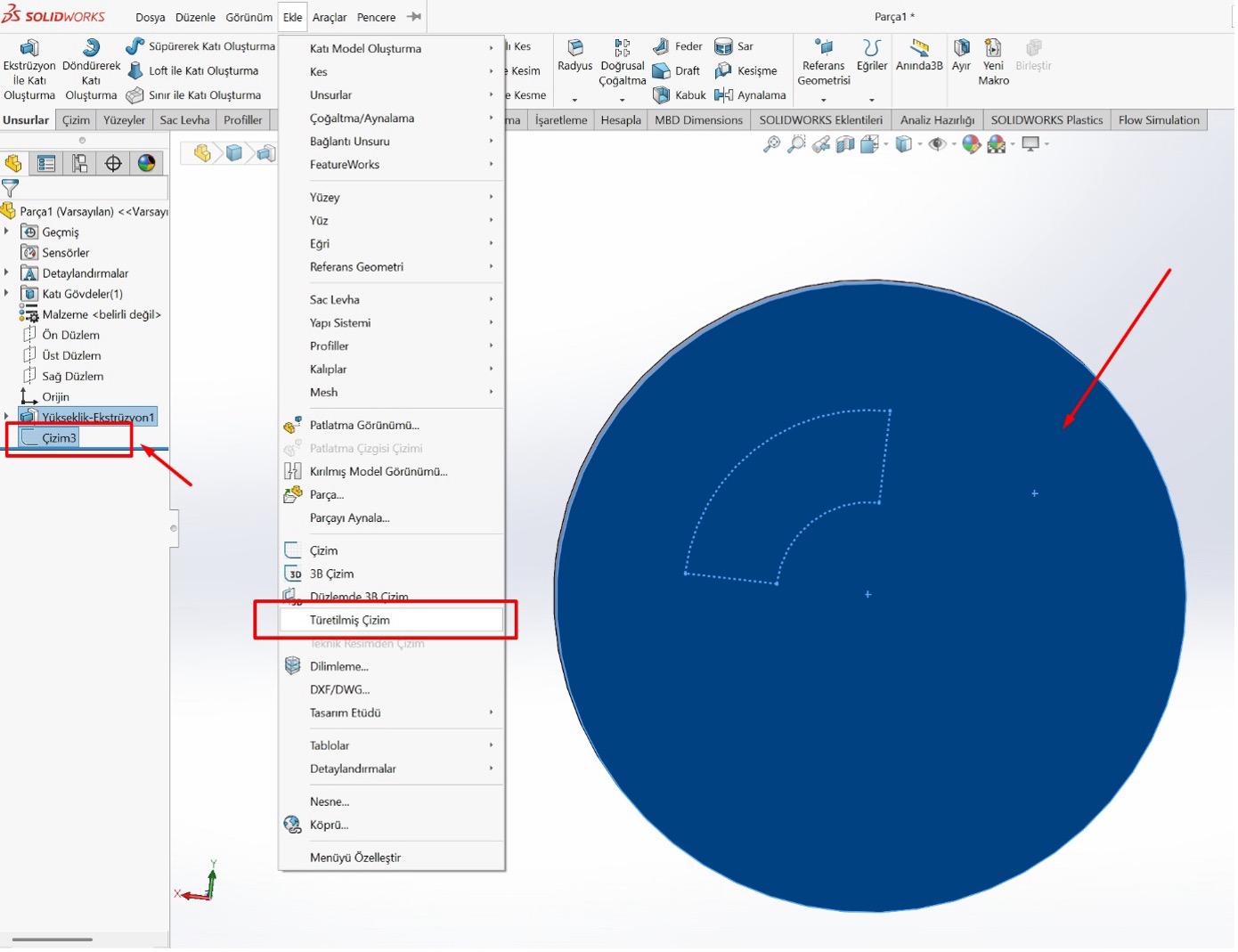Image resolution: width=1238 pixels, height=952 pixels.
Task: Open the Display Style dropdown arrow
Action: click(920, 144)
